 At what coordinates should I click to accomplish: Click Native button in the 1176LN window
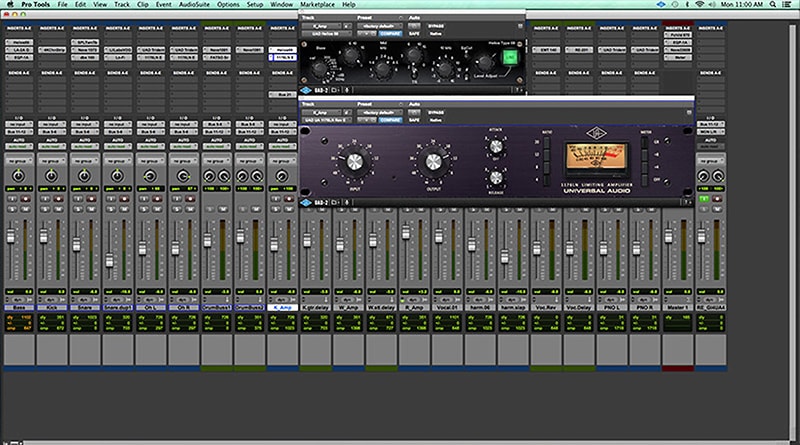435,120
